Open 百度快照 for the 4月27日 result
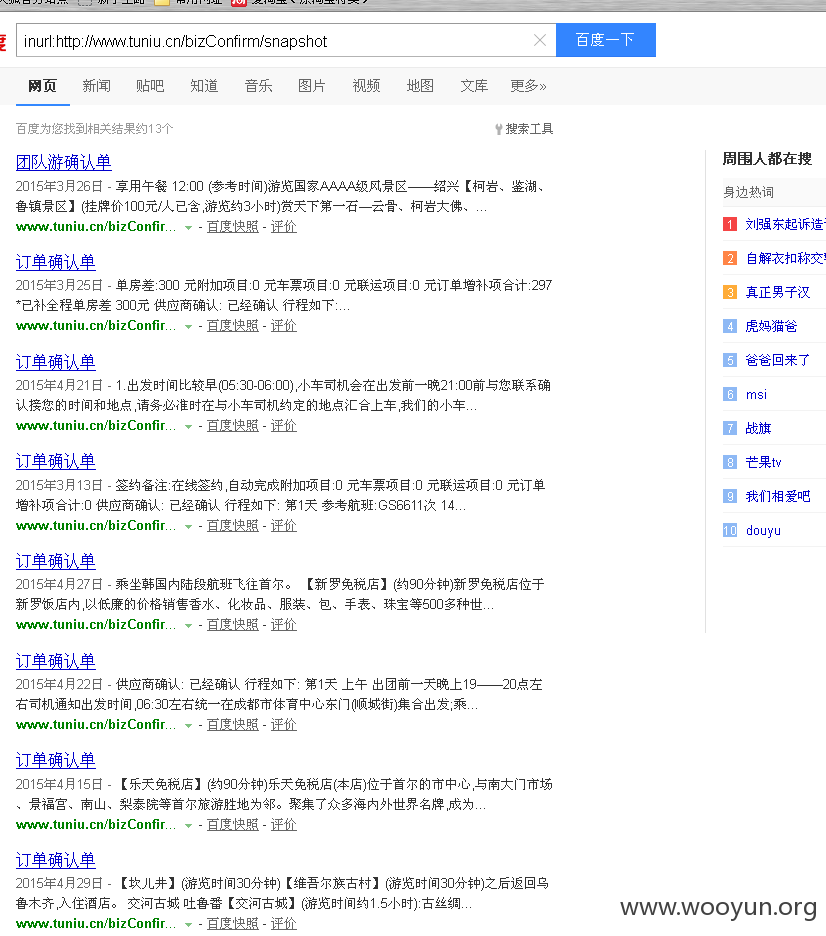 click(233, 625)
